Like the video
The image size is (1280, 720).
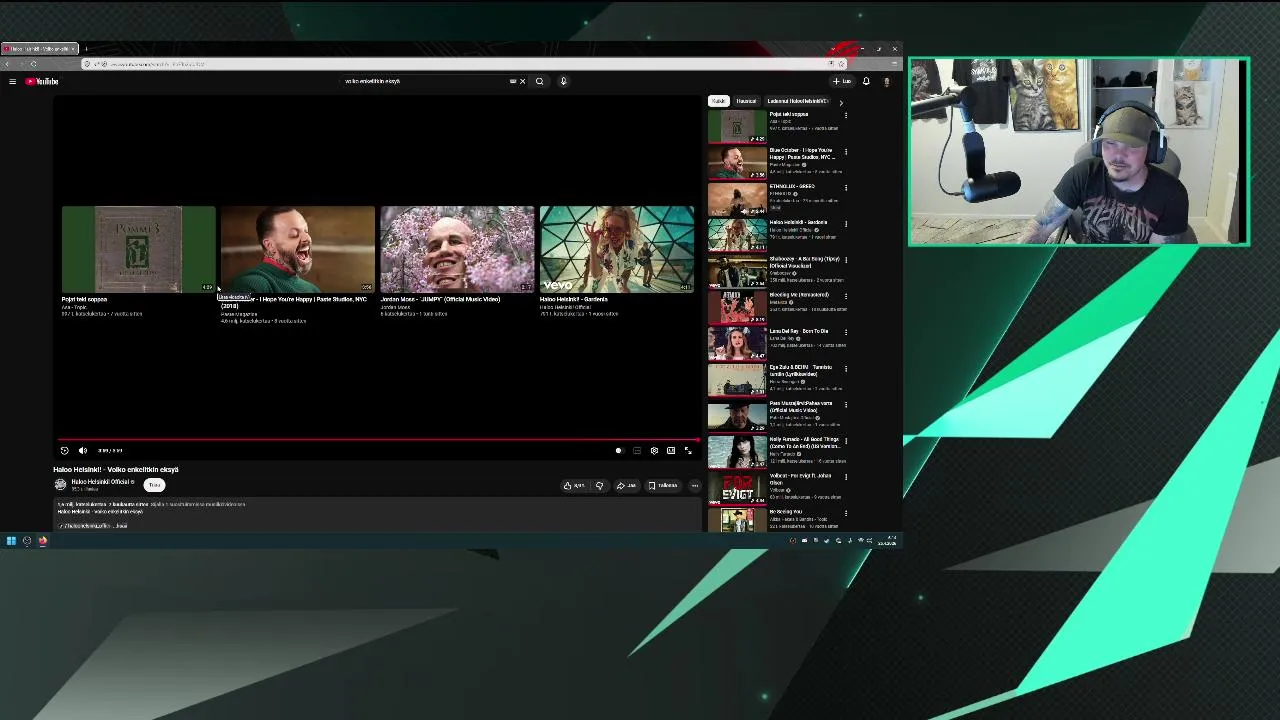click(x=574, y=486)
